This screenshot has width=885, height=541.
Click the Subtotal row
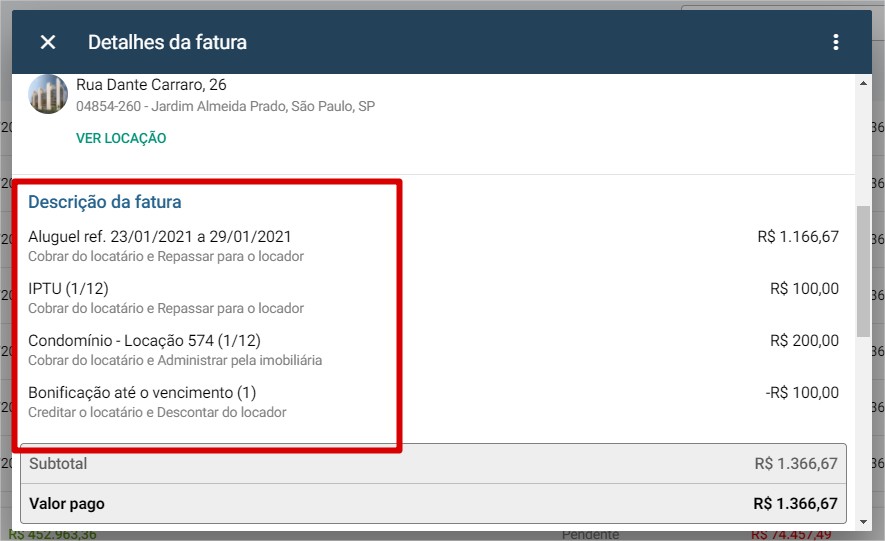click(x=433, y=464)
